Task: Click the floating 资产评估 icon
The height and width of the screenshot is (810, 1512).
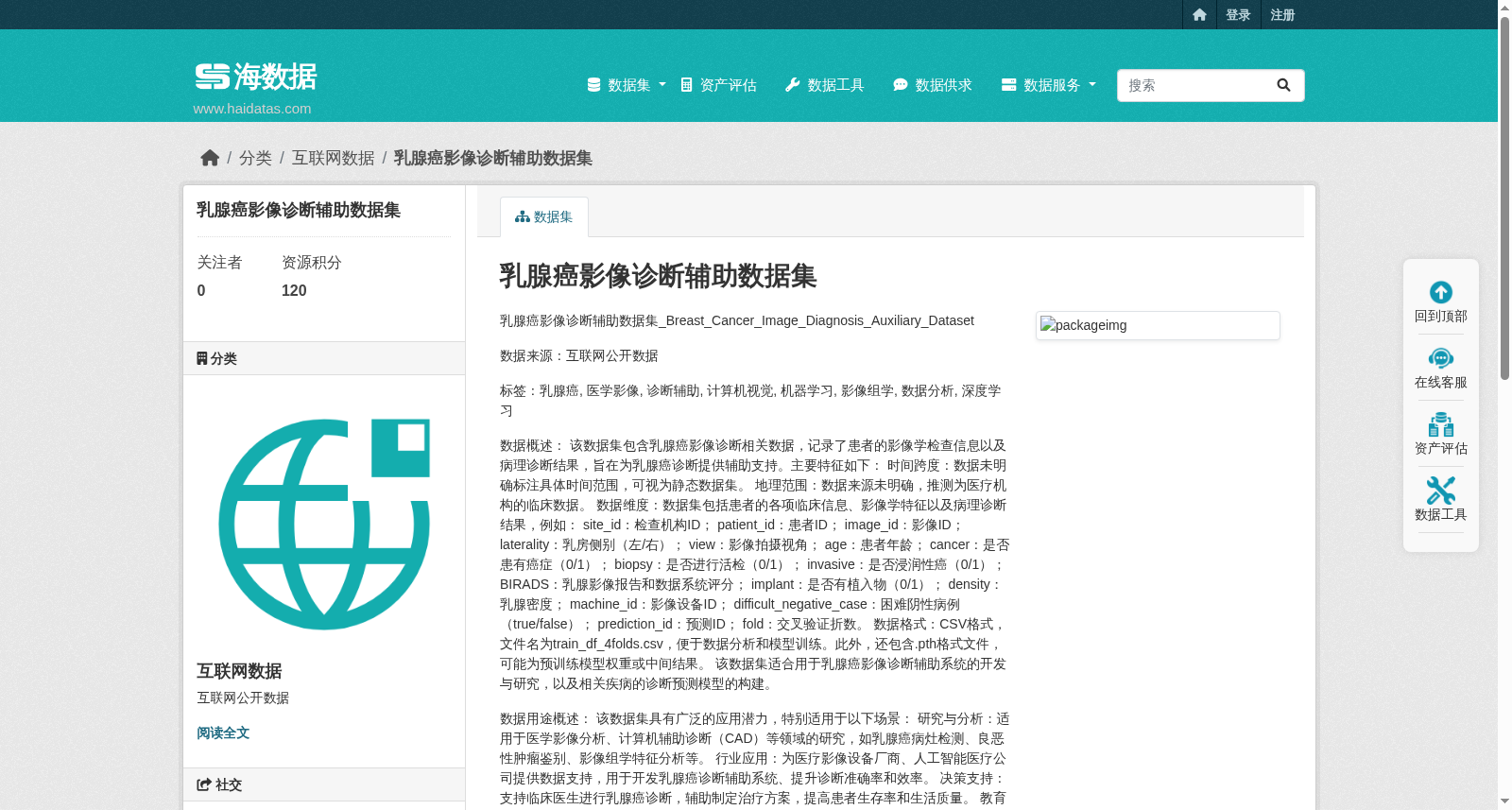Action: pos(1441,424)
